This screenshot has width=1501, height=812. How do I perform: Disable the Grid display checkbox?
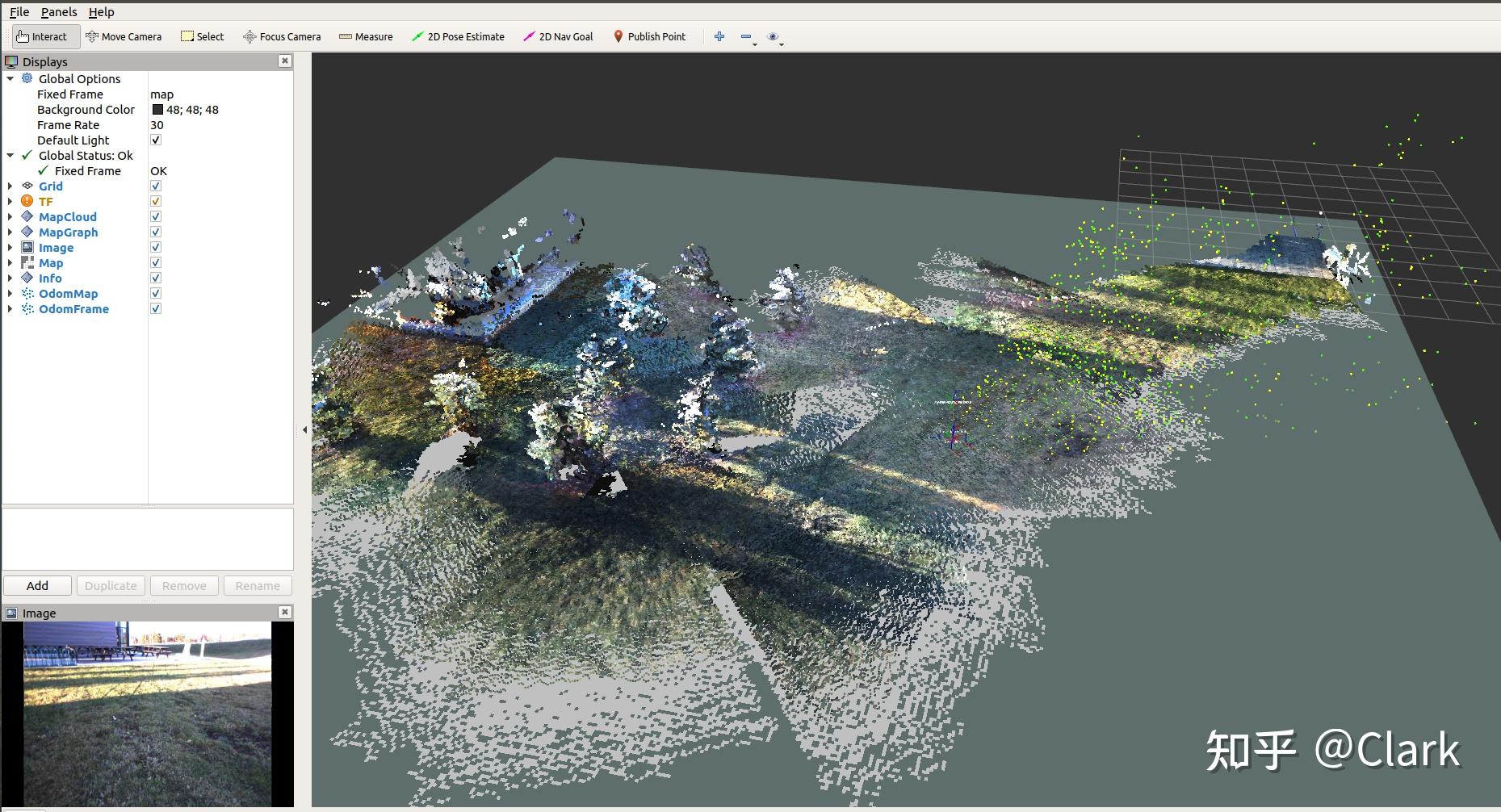[155, 186]
